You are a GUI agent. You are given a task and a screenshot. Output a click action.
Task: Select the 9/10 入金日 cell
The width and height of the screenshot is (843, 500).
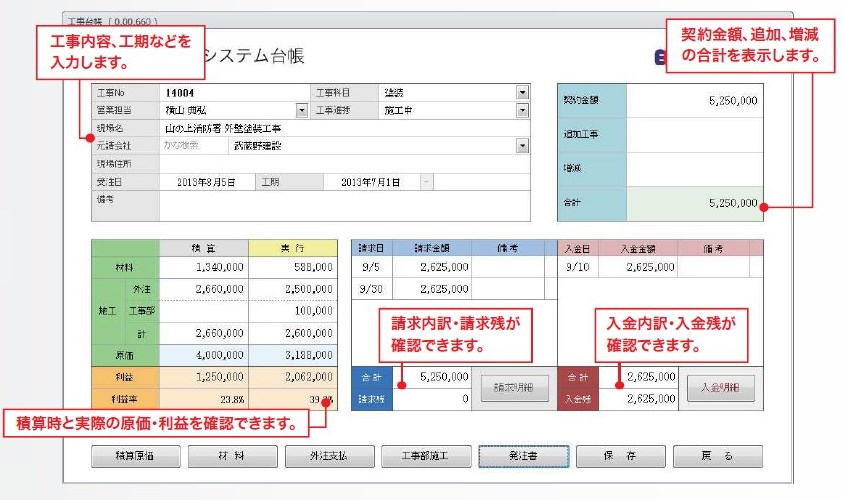click(578, 267)
